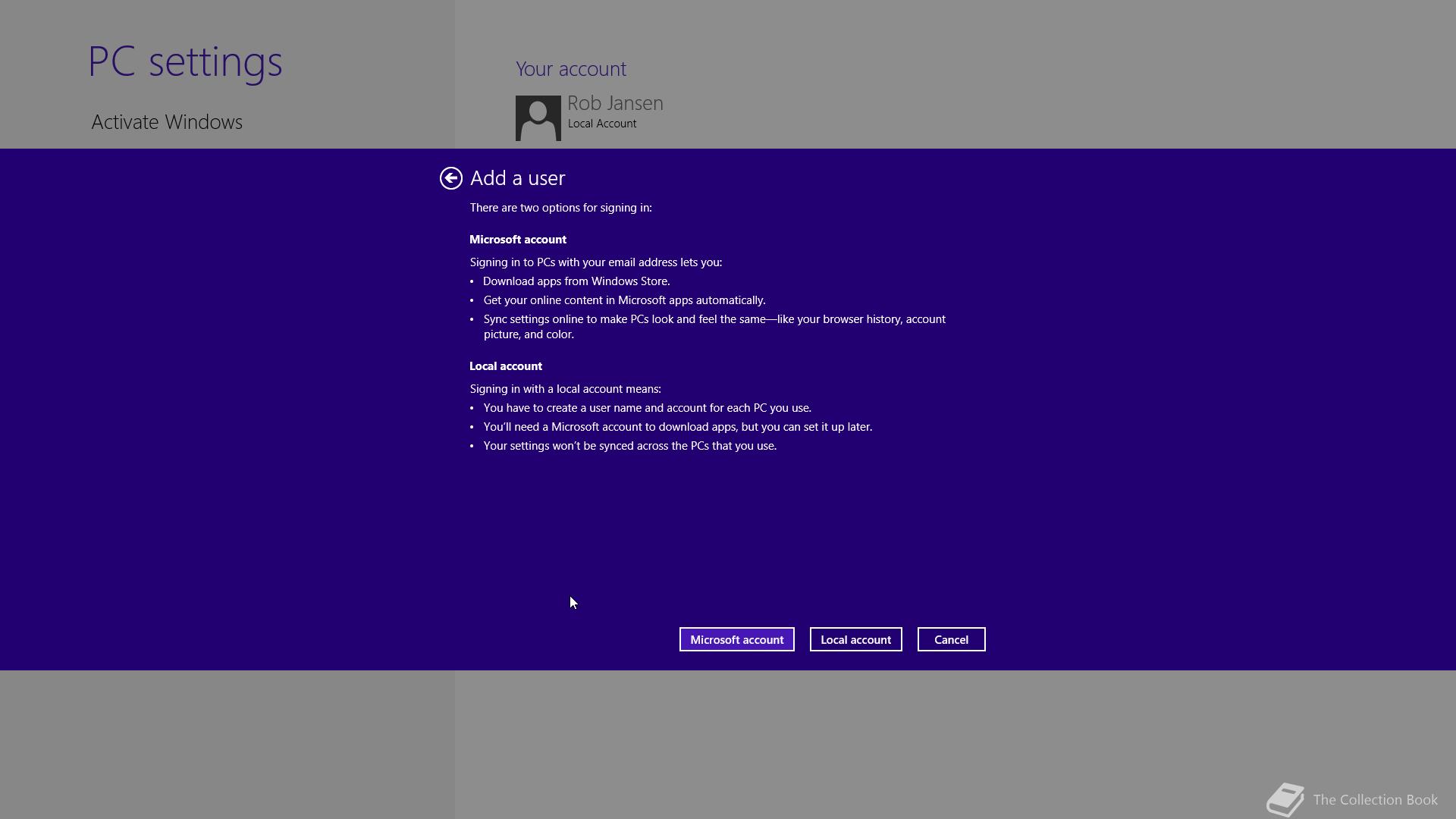Image resolution: width=1456 pixels, height=819 pixels.
Task: Click 'Your settings won't be synced' bullet
Action: pos(629,446)
